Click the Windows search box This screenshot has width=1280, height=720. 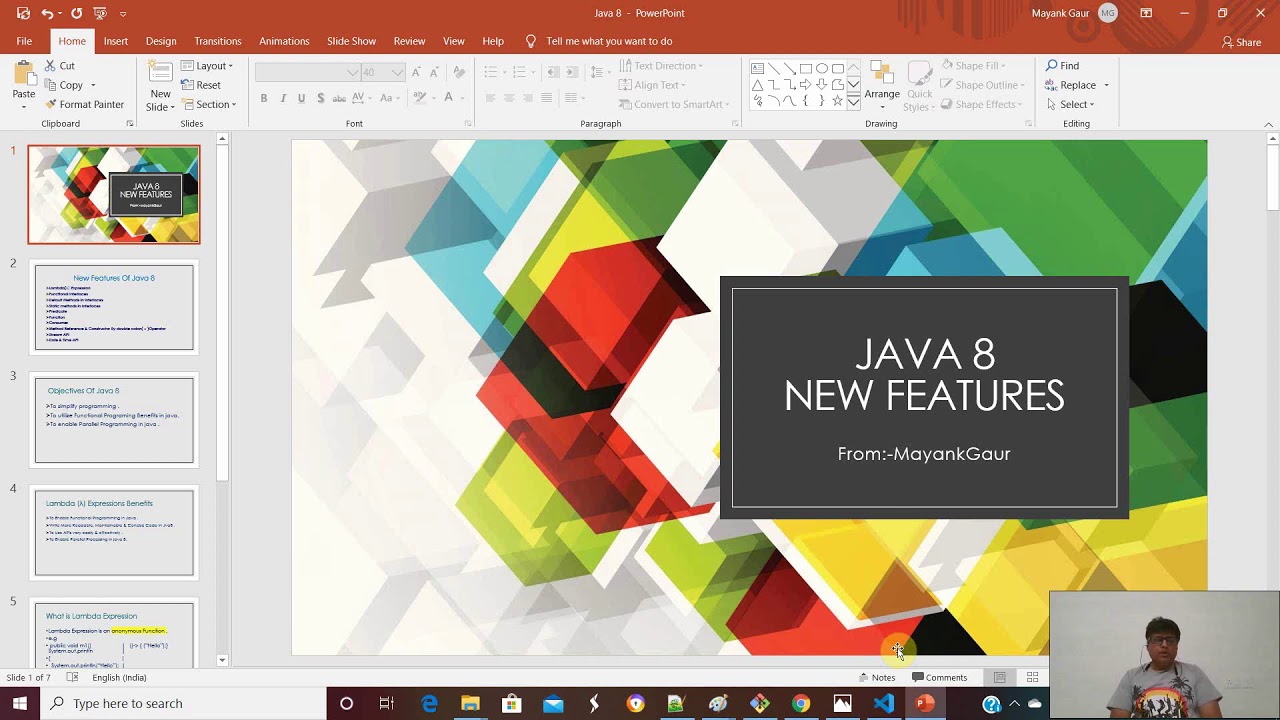coord(183,703)
